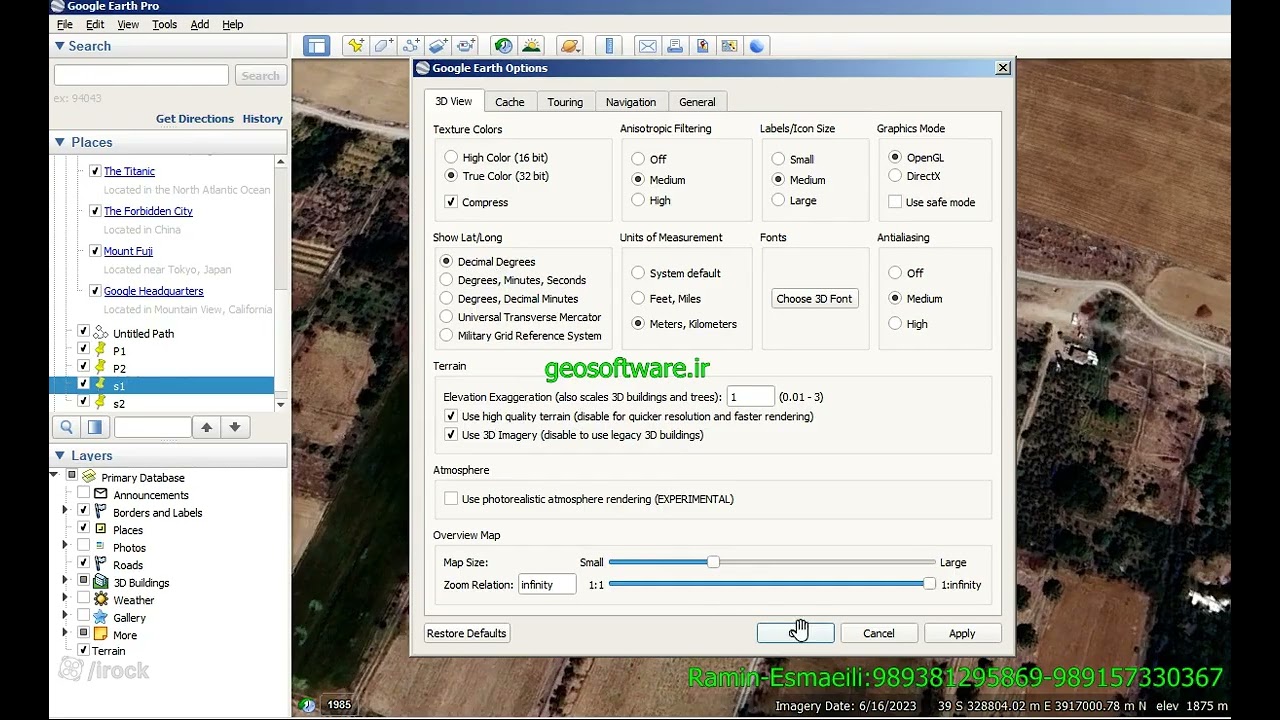Adjust the Zoom Relation slider handle
This screenshot has height=720, width=1280.
(929, 584)
